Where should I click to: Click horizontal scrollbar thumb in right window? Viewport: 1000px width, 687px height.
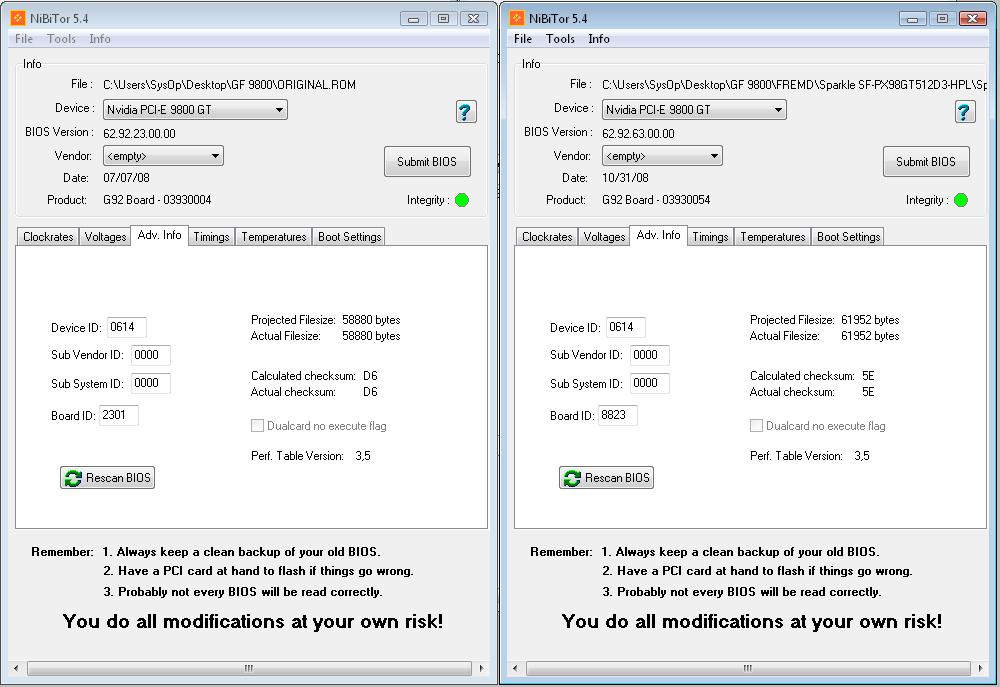coord(748,668)
